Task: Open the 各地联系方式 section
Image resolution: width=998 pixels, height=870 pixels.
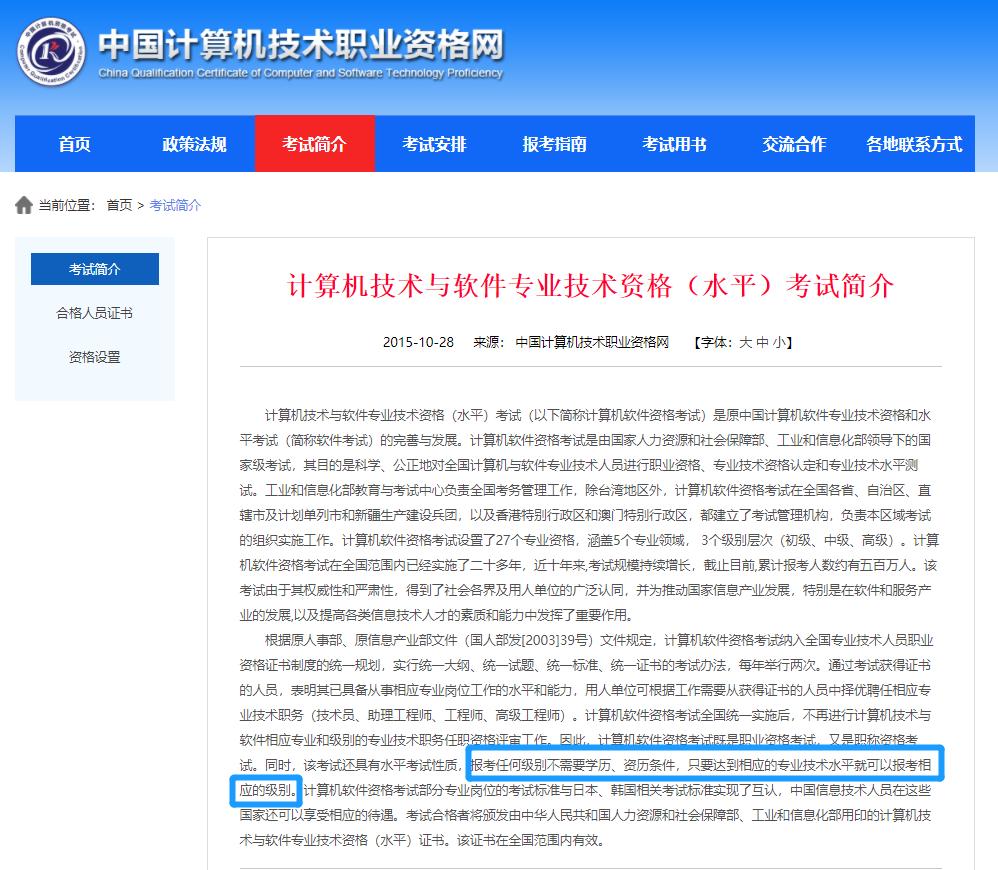Action: [913, 144]
